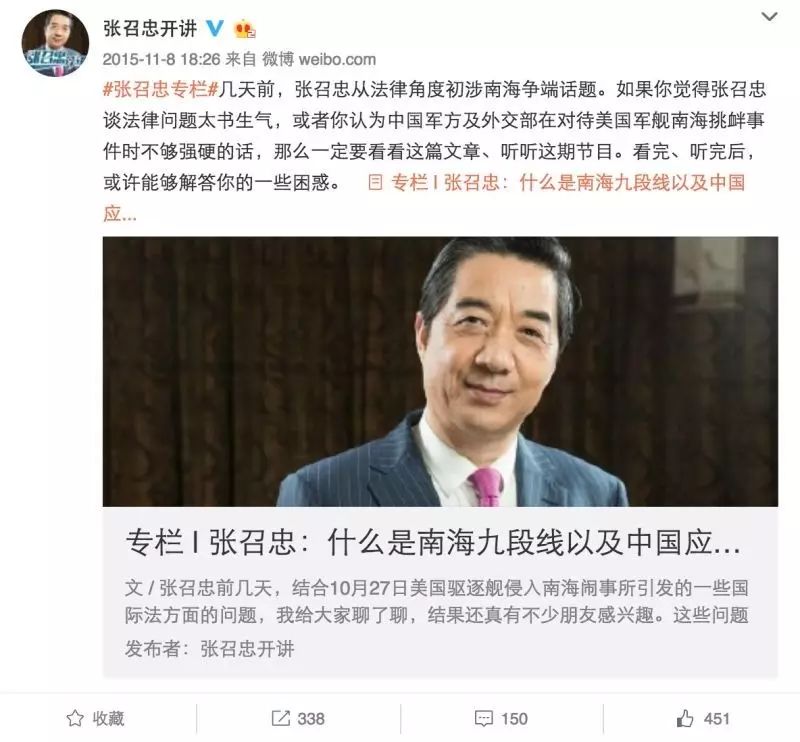Click the 收藏 collect label
The width and height of the screenshot is (800, 742).
pos(108,719)
